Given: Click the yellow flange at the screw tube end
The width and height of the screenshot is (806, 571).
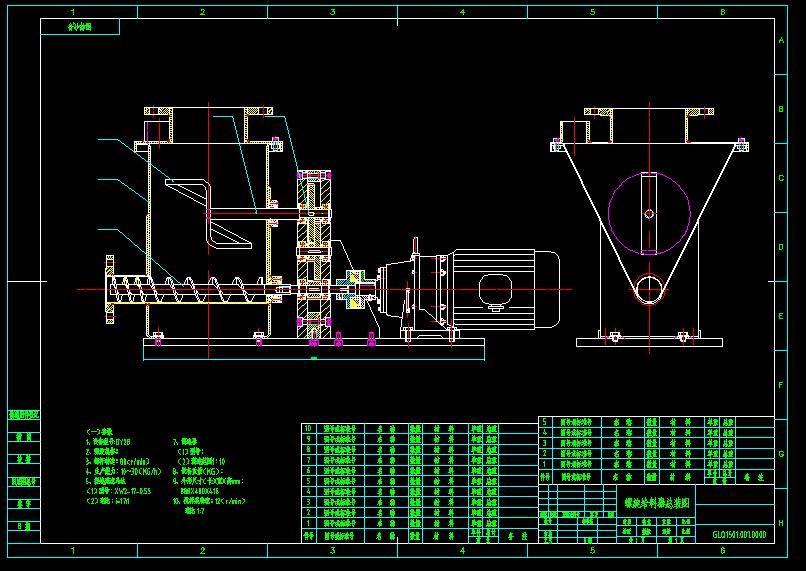Looking at the screenshot, I should pos(109,290).
